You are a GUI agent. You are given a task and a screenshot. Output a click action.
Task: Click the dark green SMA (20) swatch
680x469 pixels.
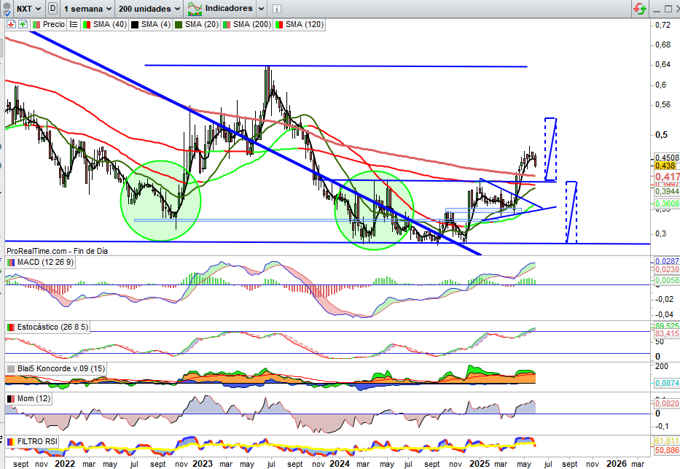[178, 25]
